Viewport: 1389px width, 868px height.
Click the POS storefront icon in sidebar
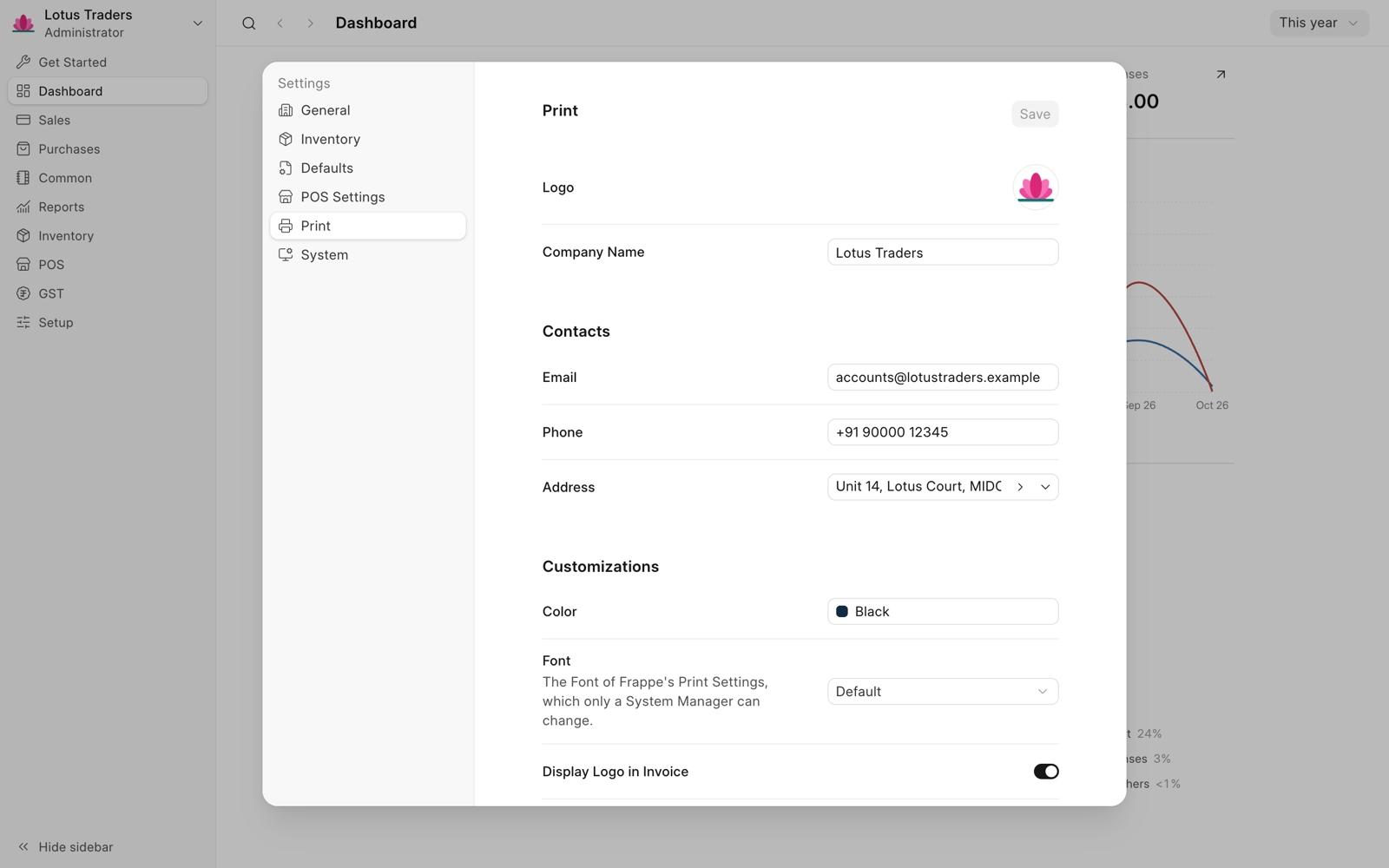pos(23,265)
